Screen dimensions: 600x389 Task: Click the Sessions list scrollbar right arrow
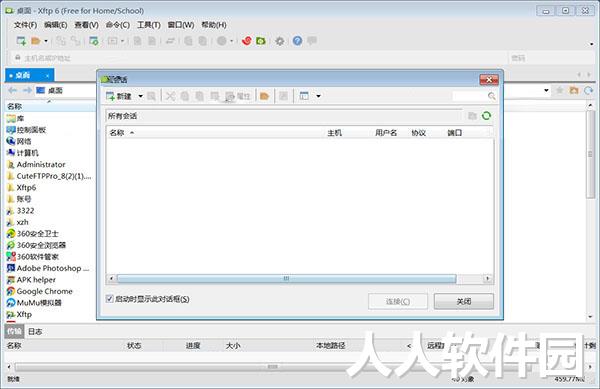click(488, 278)
